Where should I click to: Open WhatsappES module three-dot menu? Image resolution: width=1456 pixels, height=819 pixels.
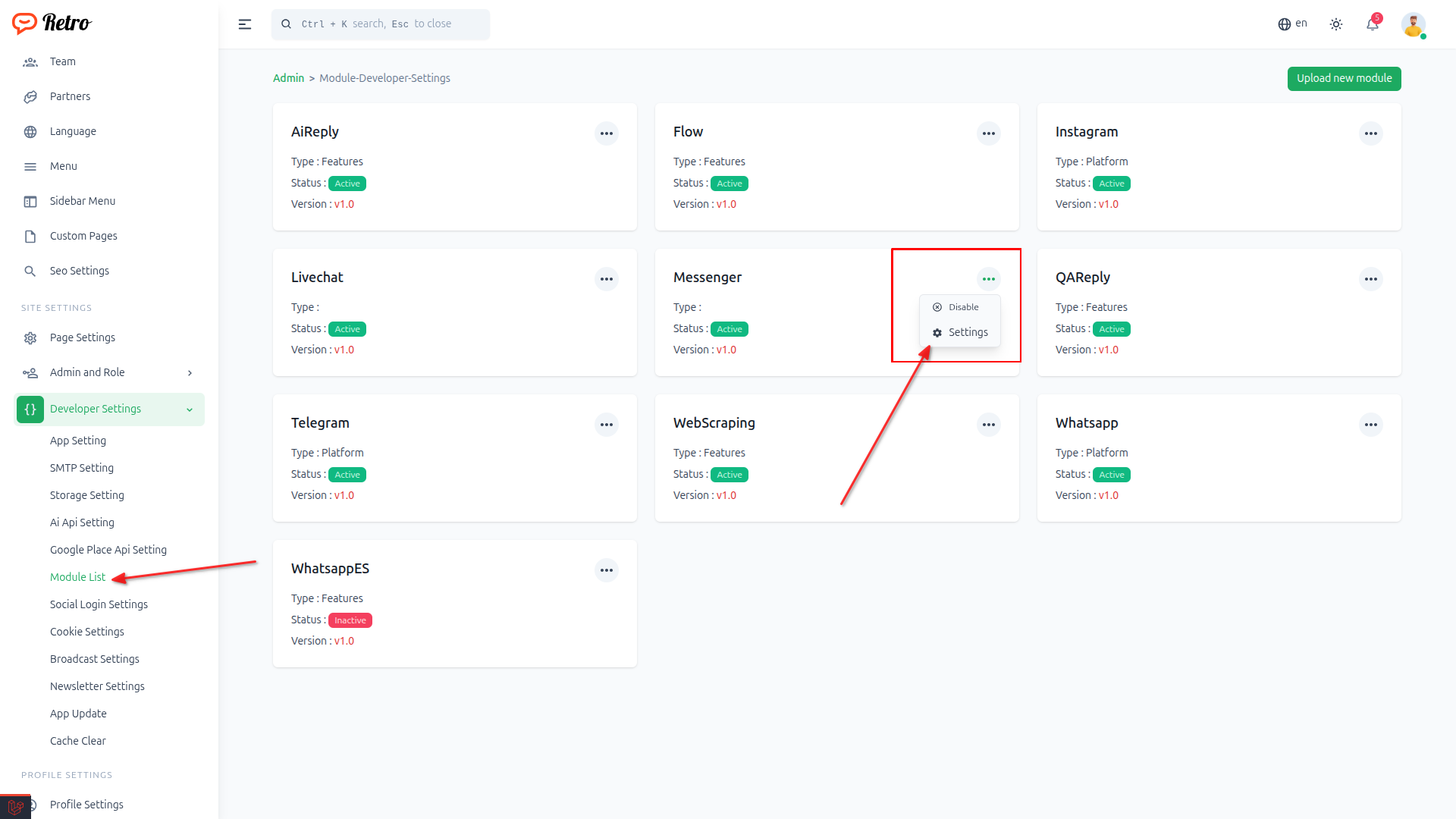coord(607,570)
